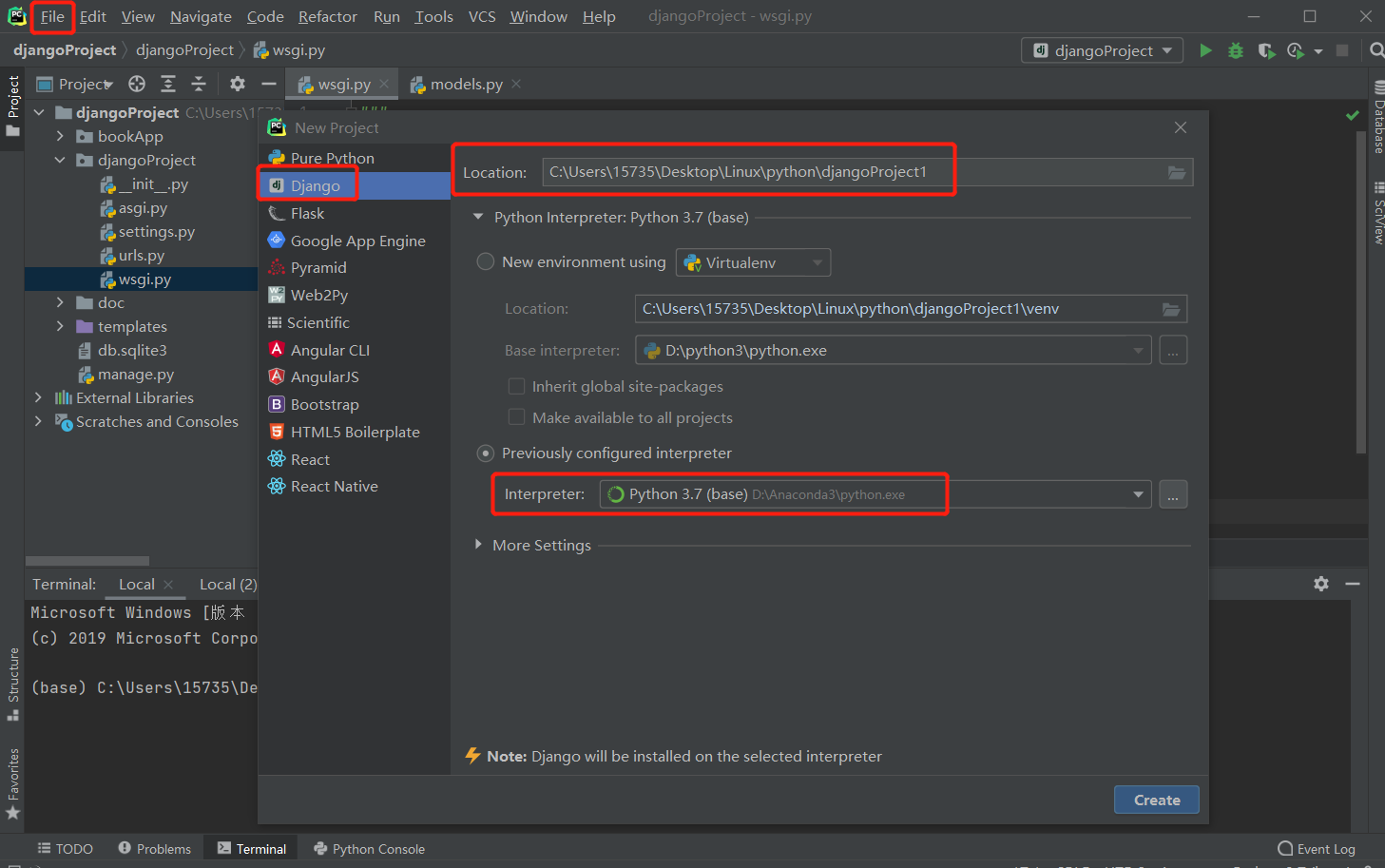
Task: Browse venv location folder icon
Action: click(1171, 309)
